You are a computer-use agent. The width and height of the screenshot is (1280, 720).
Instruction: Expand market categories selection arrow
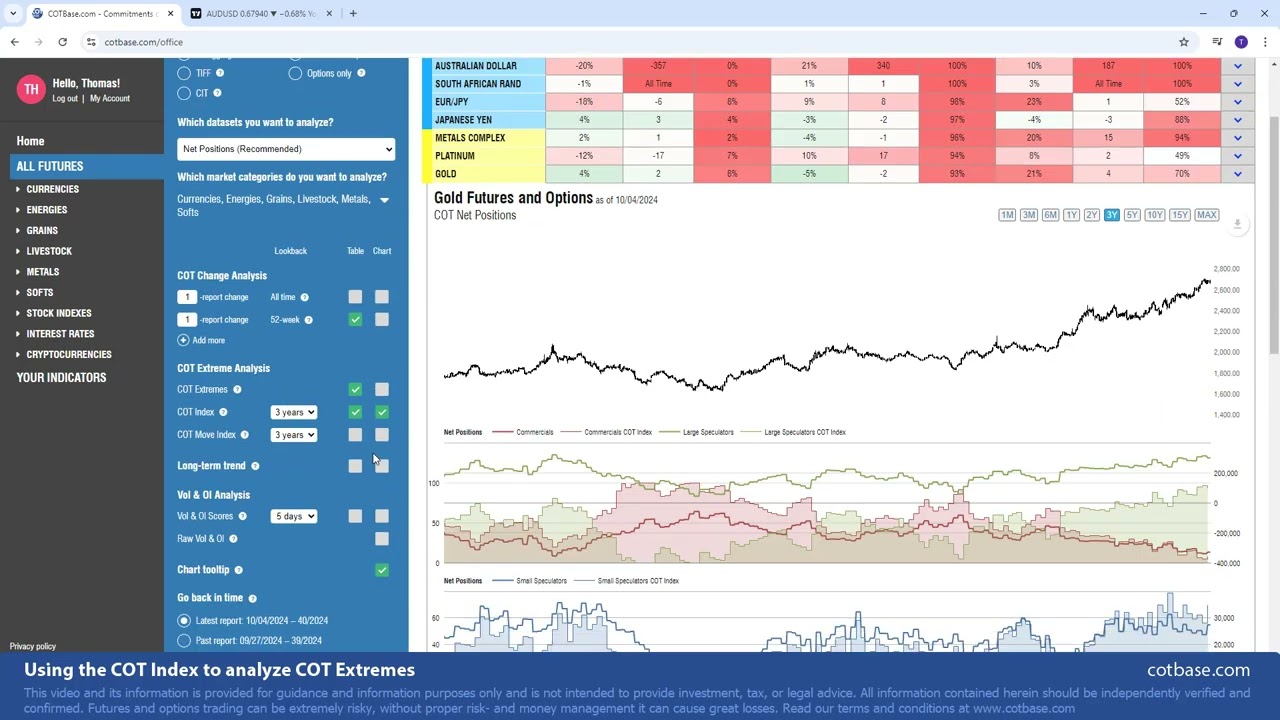384,200
